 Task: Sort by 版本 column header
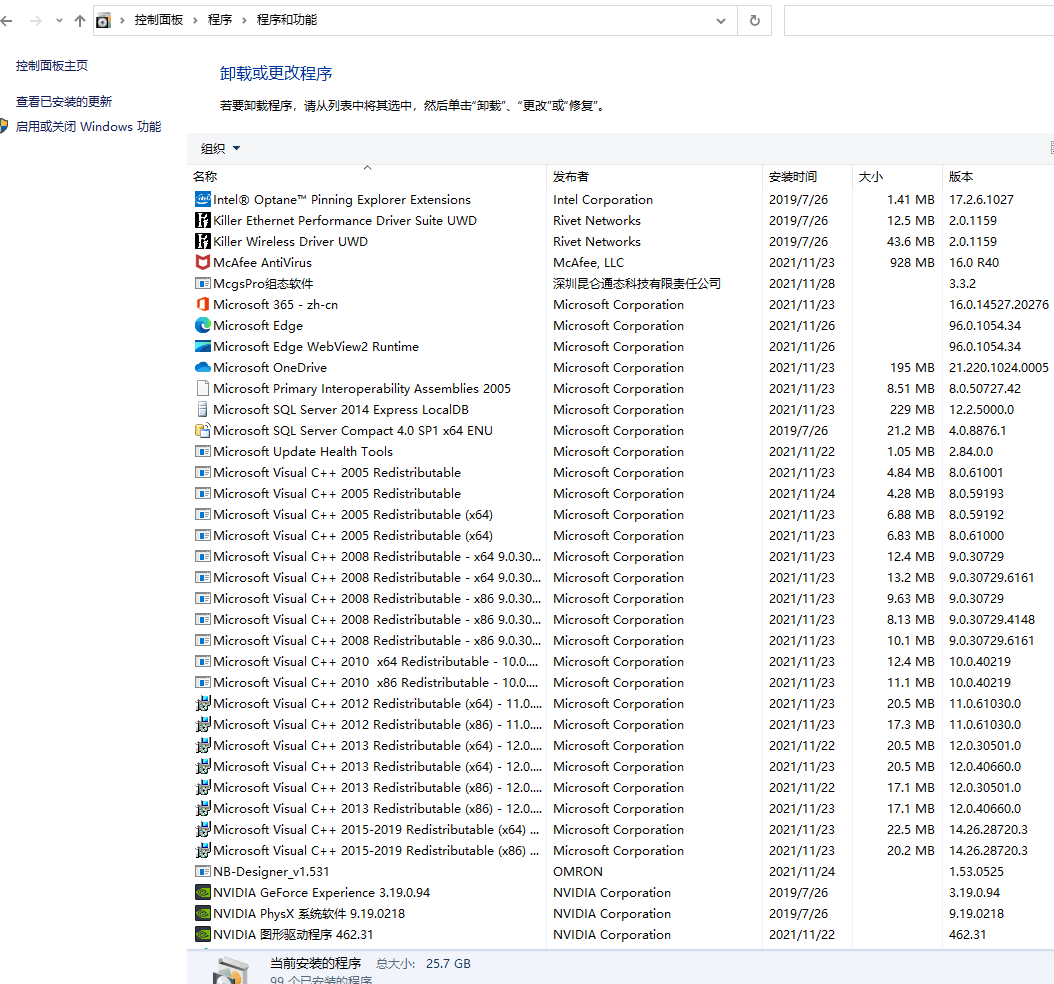961,177
